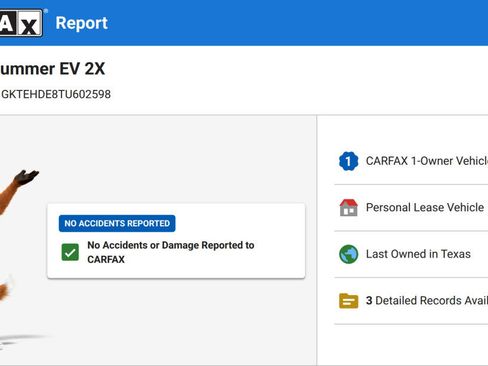Click the red-roof house lease icon
The height and width of the screenshot is (366, 488).
[348, 207]
